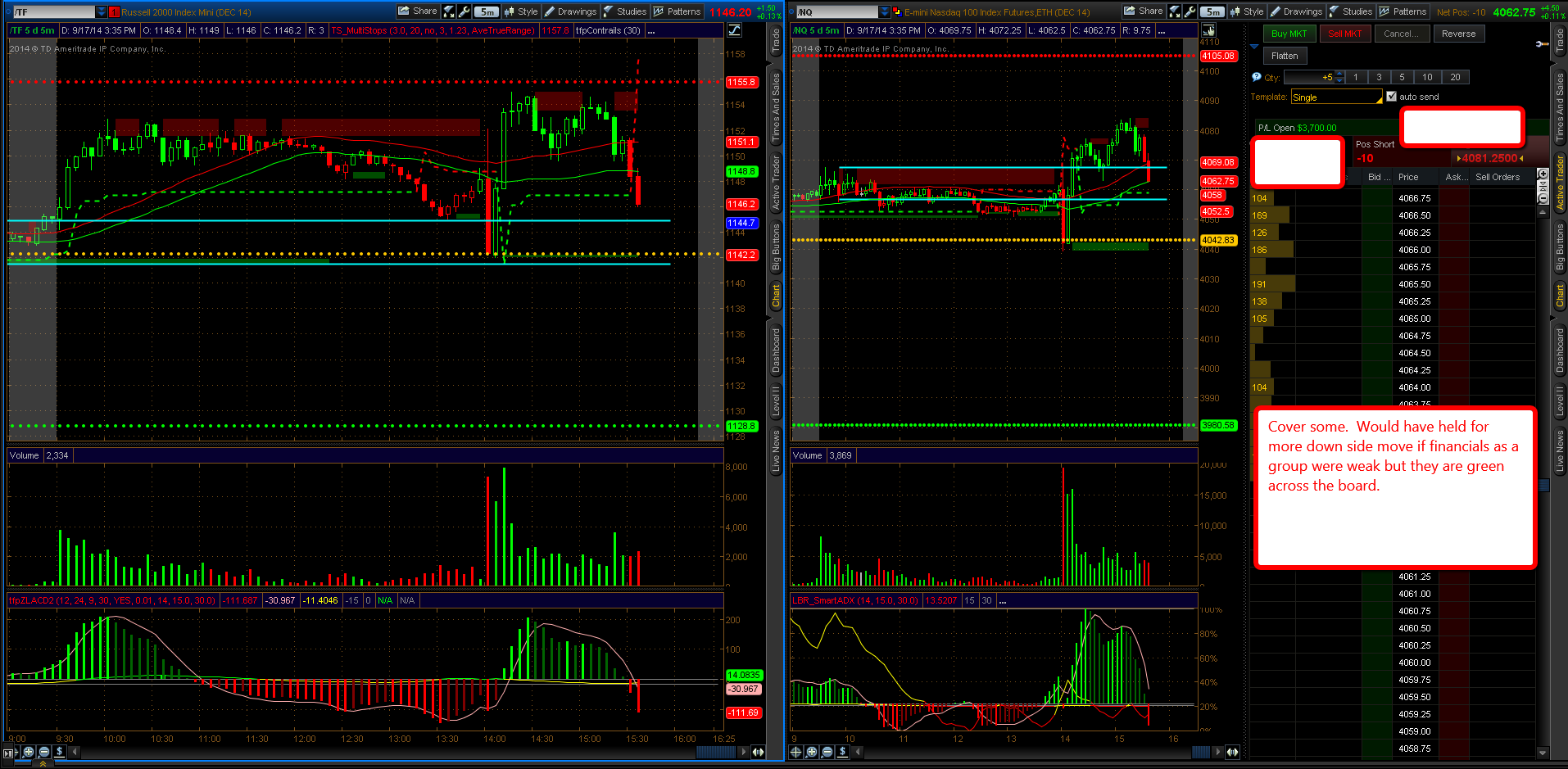Select Chart tab in middle sidebar
The width and height of the screenshot is (1568, 769).
coord(776,295)
